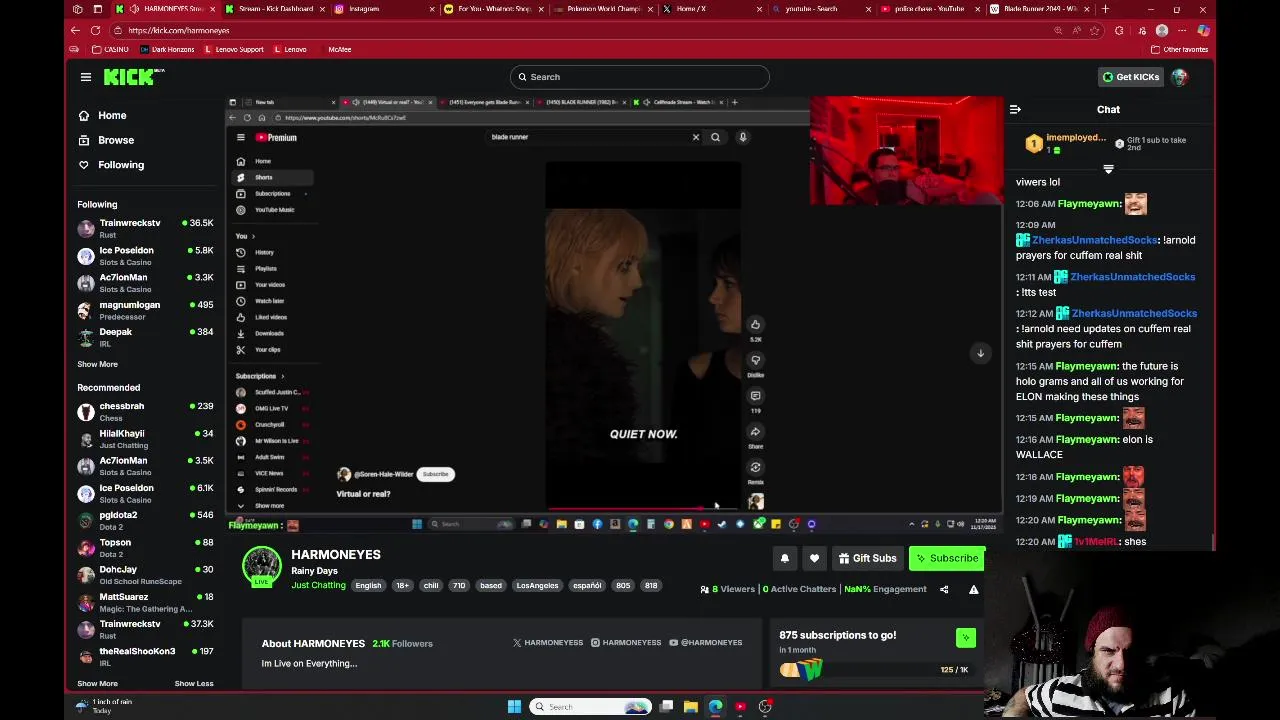Open the Windows Start button on the taskbar
Screen dimensions: 1280x720
514,707
